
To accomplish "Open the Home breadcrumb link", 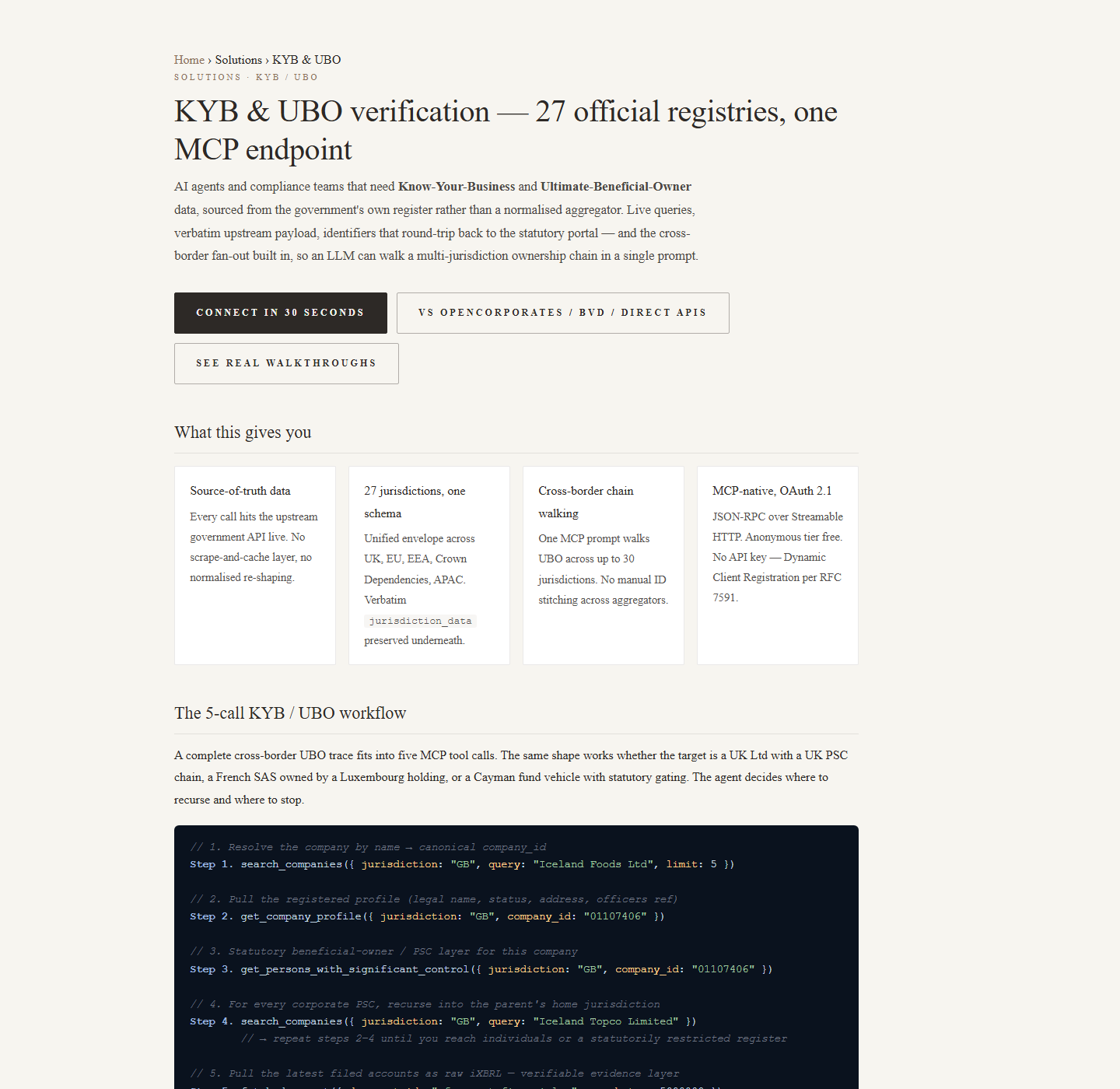I will pyautogui.click(x=189, y=60).
